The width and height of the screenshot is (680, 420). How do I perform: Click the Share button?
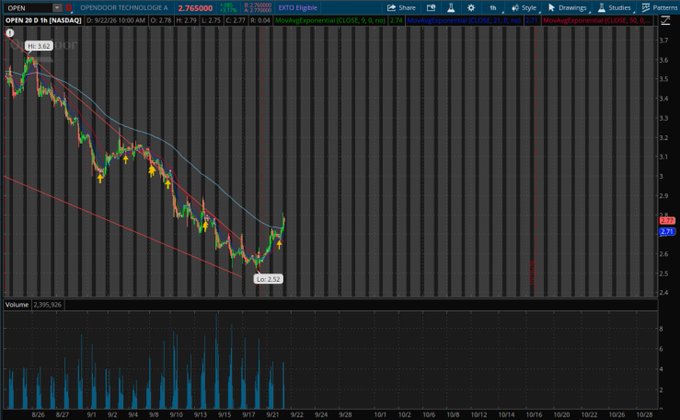point(401,8)
